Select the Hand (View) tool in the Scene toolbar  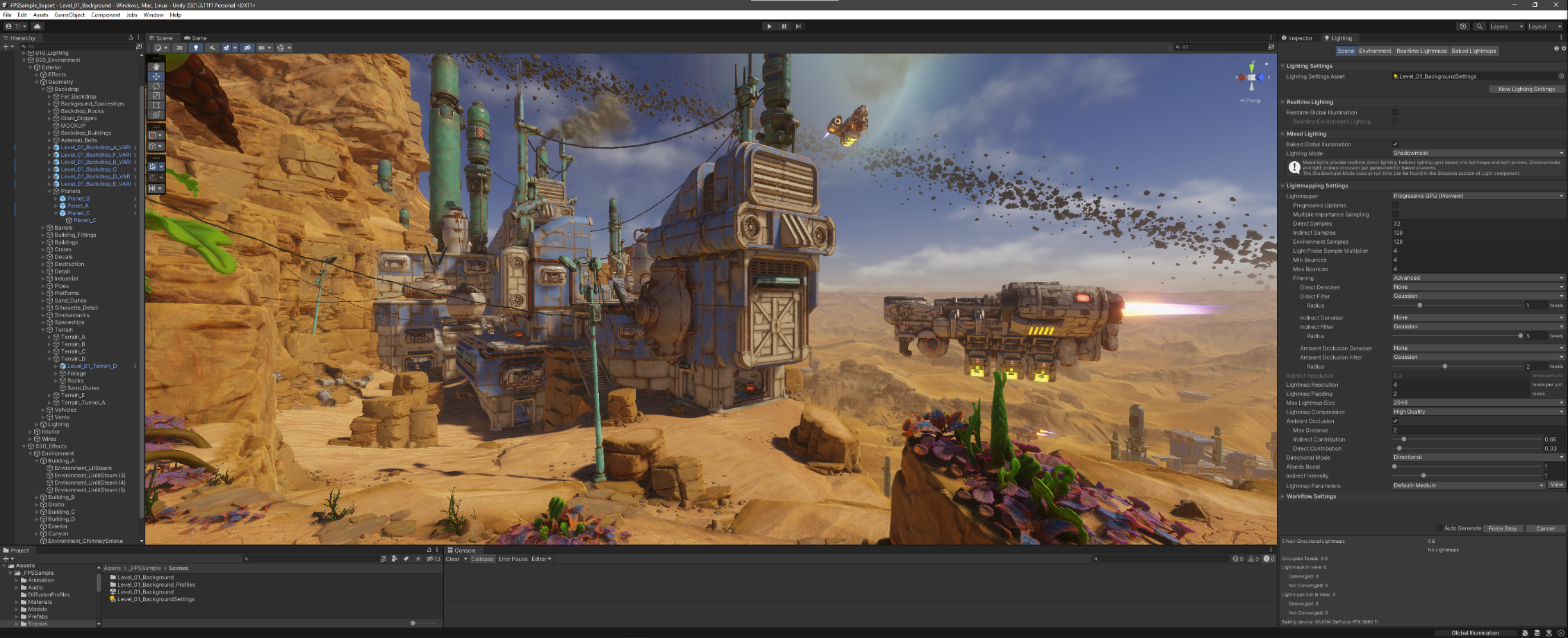[x=156, y=67]
